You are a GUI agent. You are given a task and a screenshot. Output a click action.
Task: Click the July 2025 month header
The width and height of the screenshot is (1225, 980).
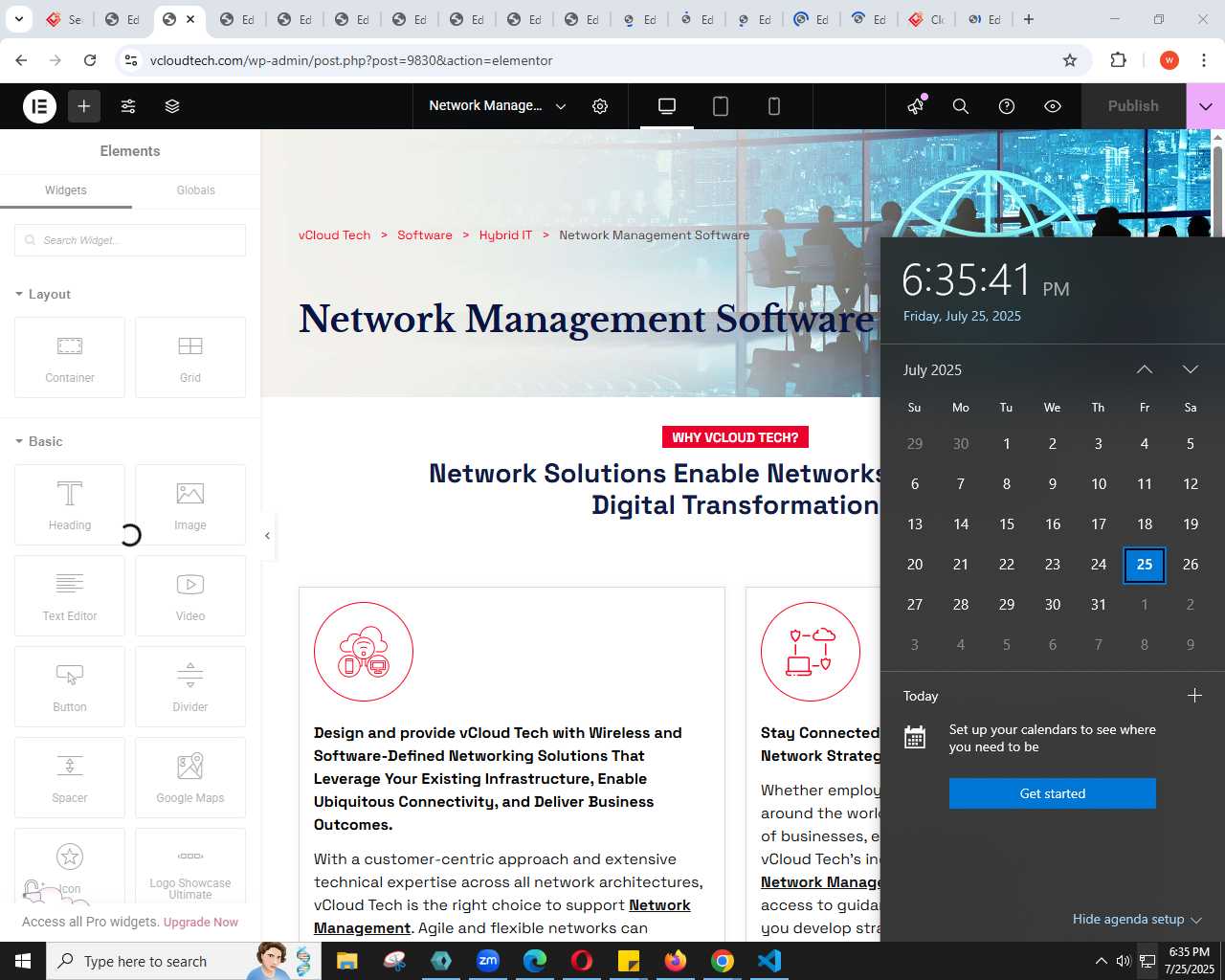[932, 369]
